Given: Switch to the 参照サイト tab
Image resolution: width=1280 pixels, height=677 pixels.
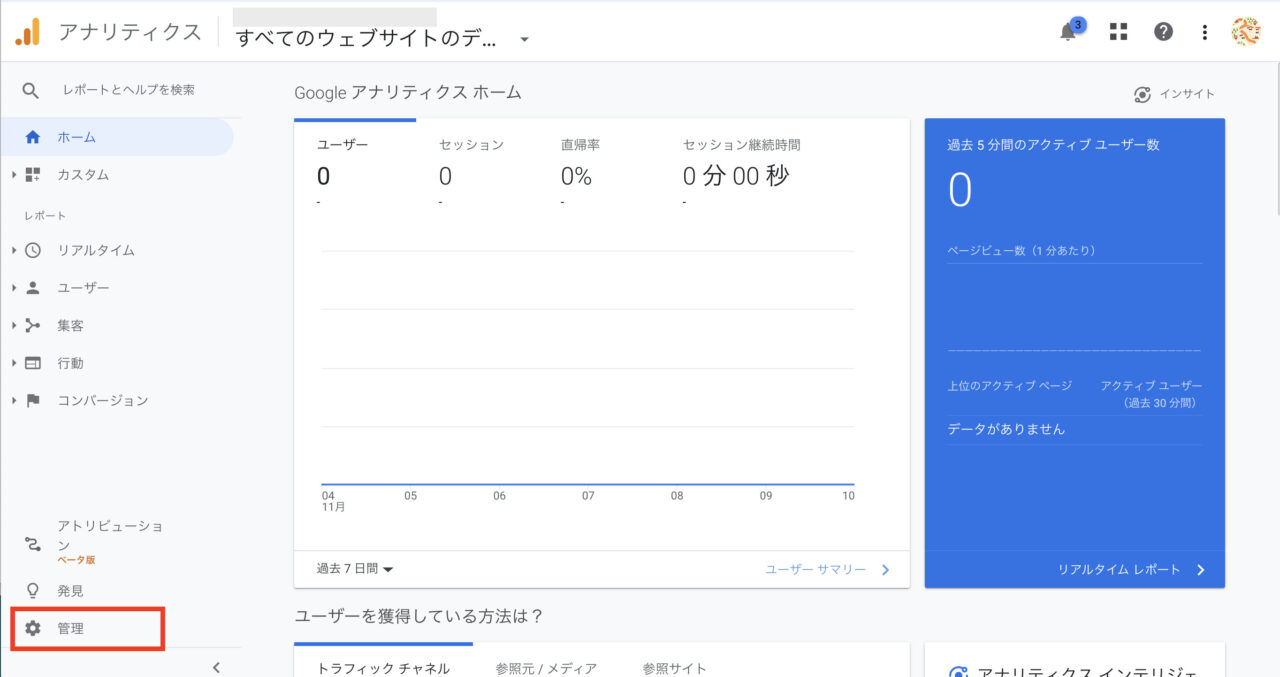Looking at the screenshot, I should 674,668.
